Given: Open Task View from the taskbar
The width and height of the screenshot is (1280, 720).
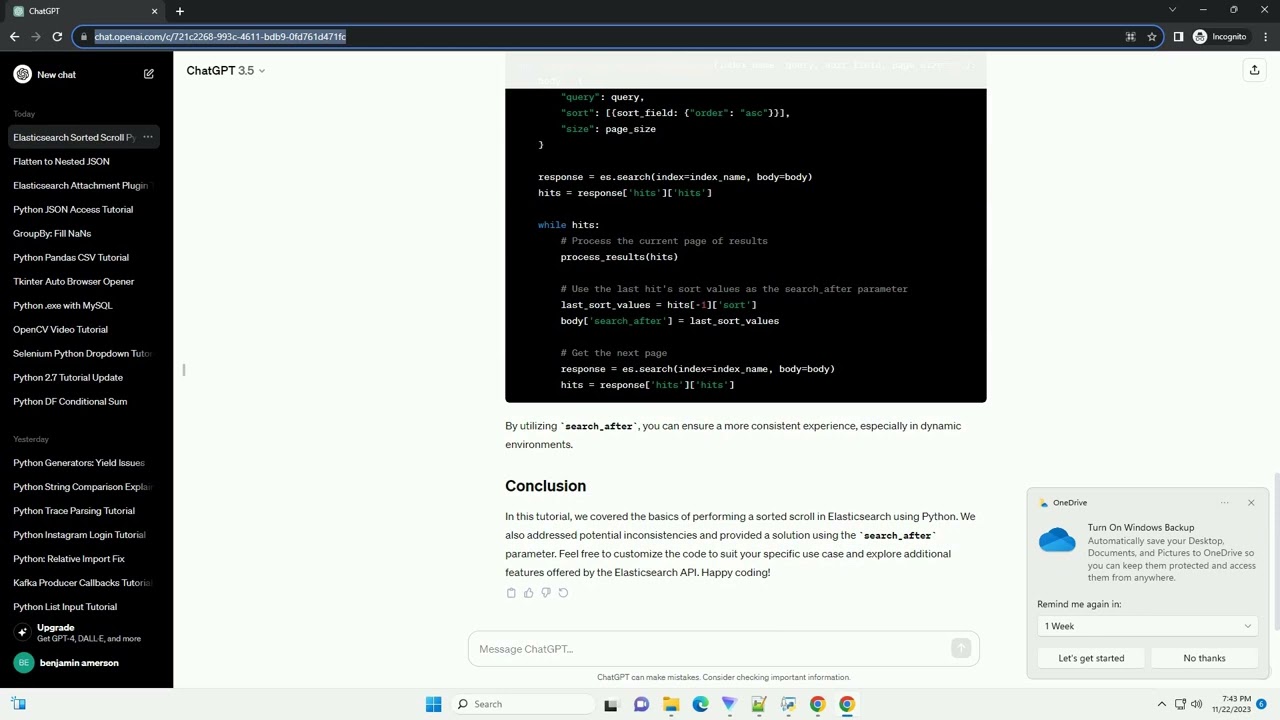Looking at the screenshot, I should 611,704.
